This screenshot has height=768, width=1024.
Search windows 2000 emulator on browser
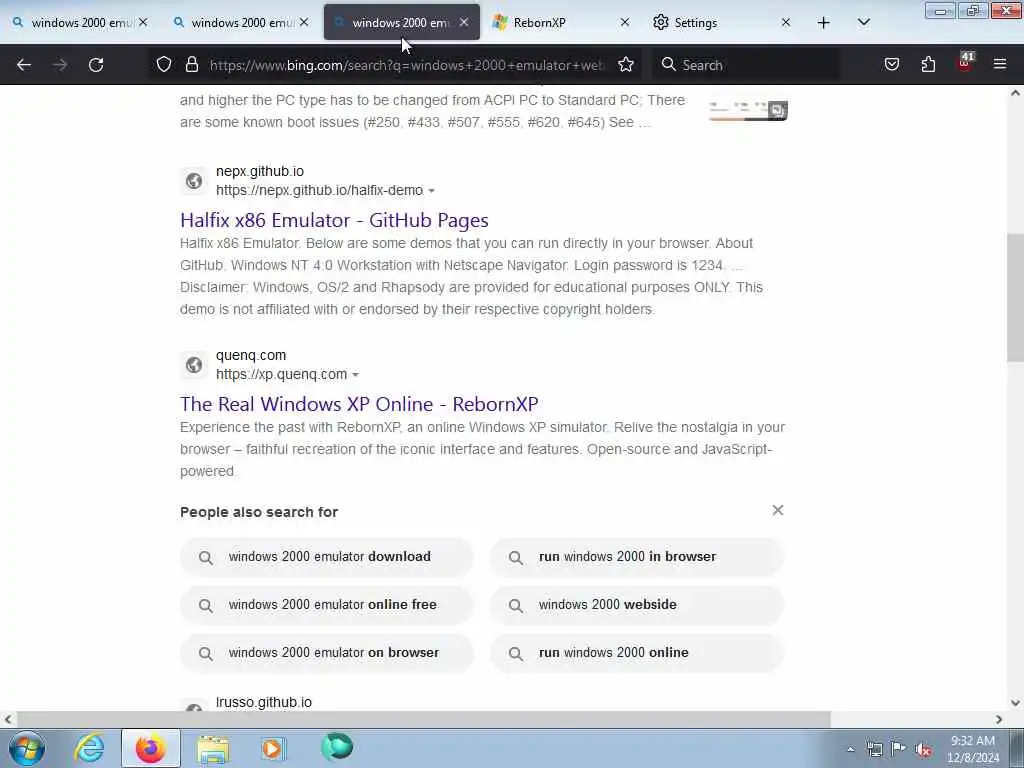click(327, 653)
